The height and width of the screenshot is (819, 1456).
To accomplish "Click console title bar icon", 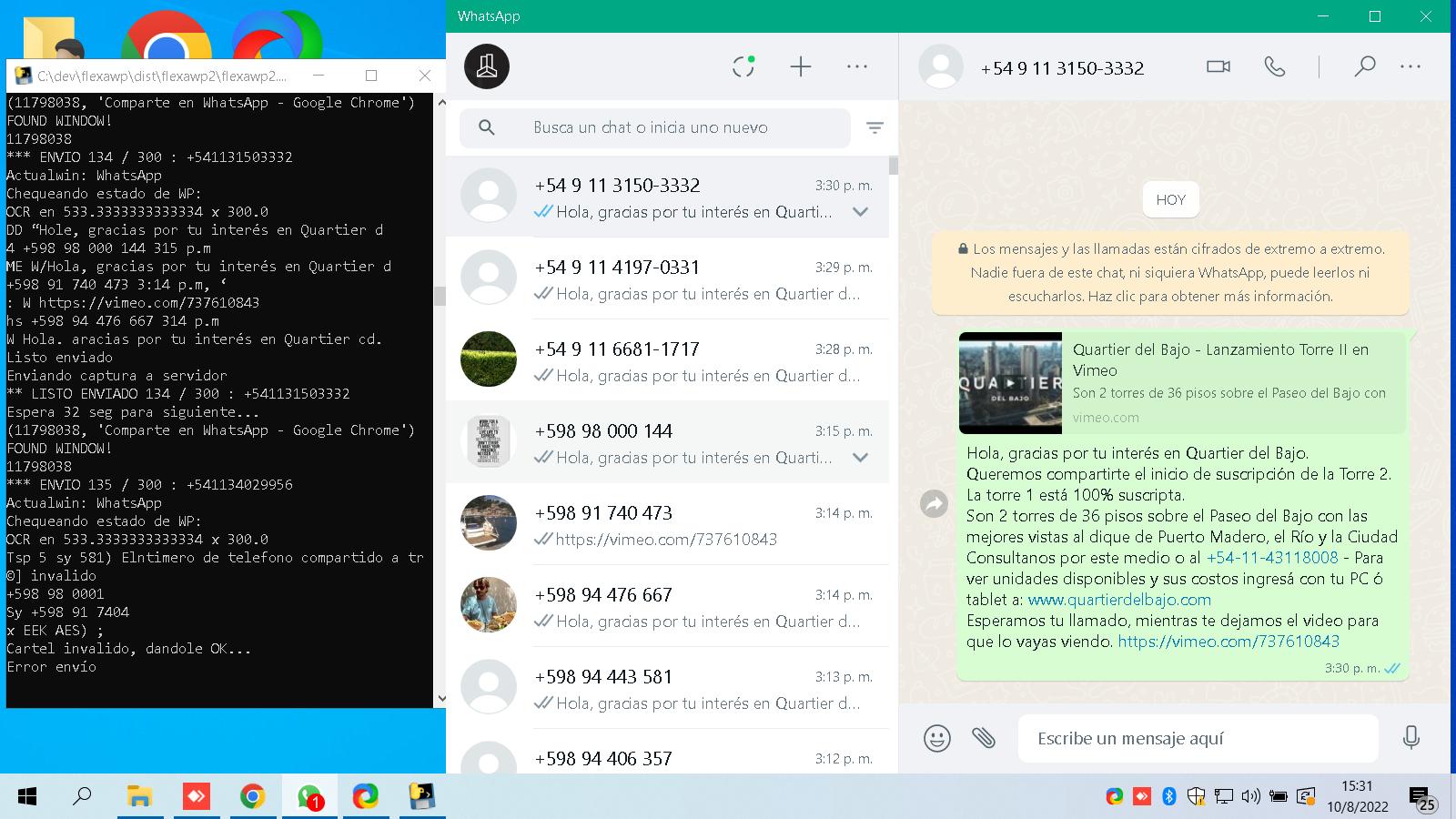I will coord(22,76).
